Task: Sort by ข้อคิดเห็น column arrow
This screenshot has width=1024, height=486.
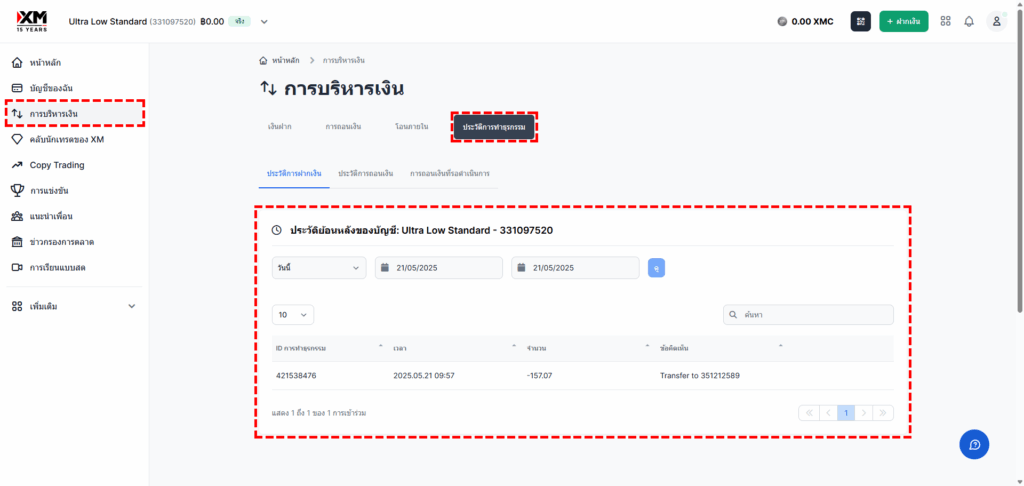Action: (780, 346)
